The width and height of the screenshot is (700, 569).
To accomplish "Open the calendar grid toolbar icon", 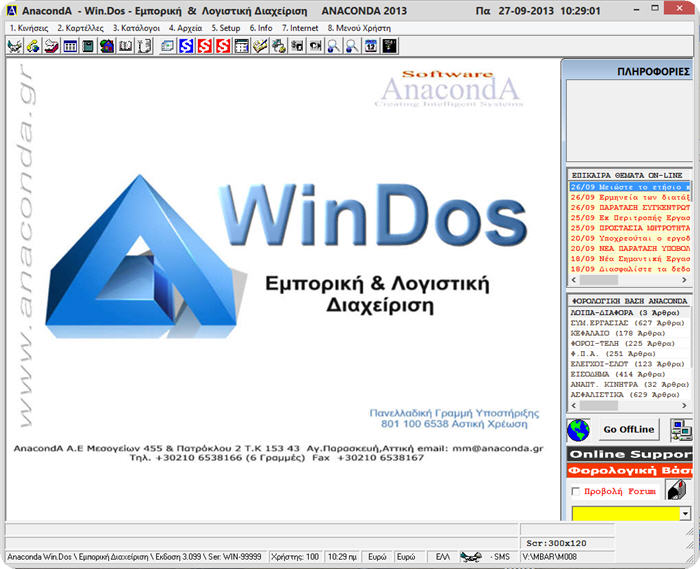I will click(x=242, y=46).
